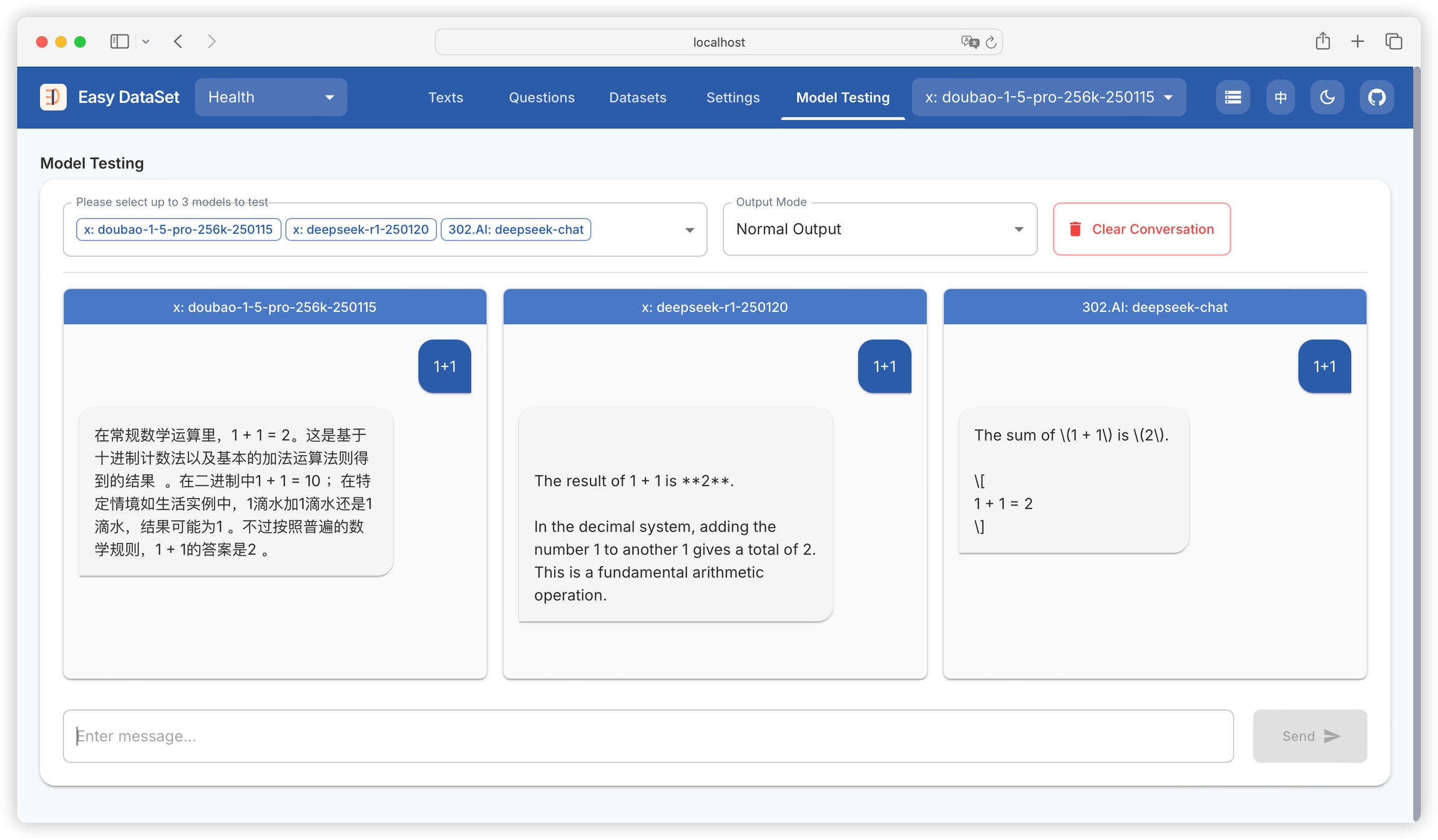Click the Safari share icon
Image resolution: width=1438 pixels, height=840 pixels.
(1323, 42)
